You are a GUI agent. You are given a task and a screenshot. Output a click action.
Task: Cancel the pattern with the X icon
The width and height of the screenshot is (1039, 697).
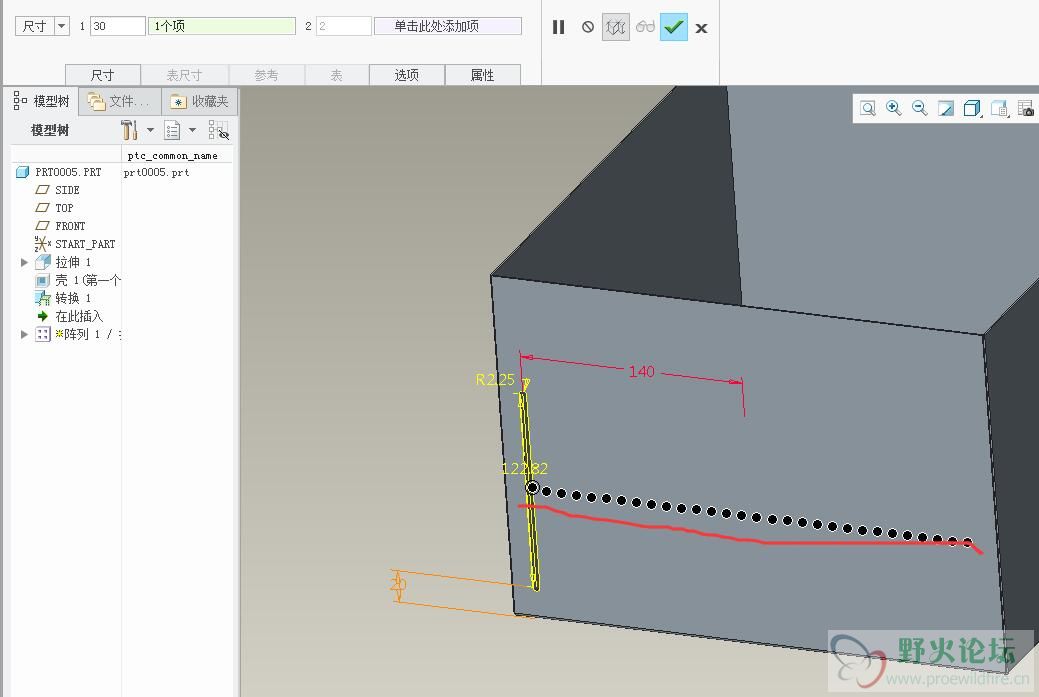(702, 28)
